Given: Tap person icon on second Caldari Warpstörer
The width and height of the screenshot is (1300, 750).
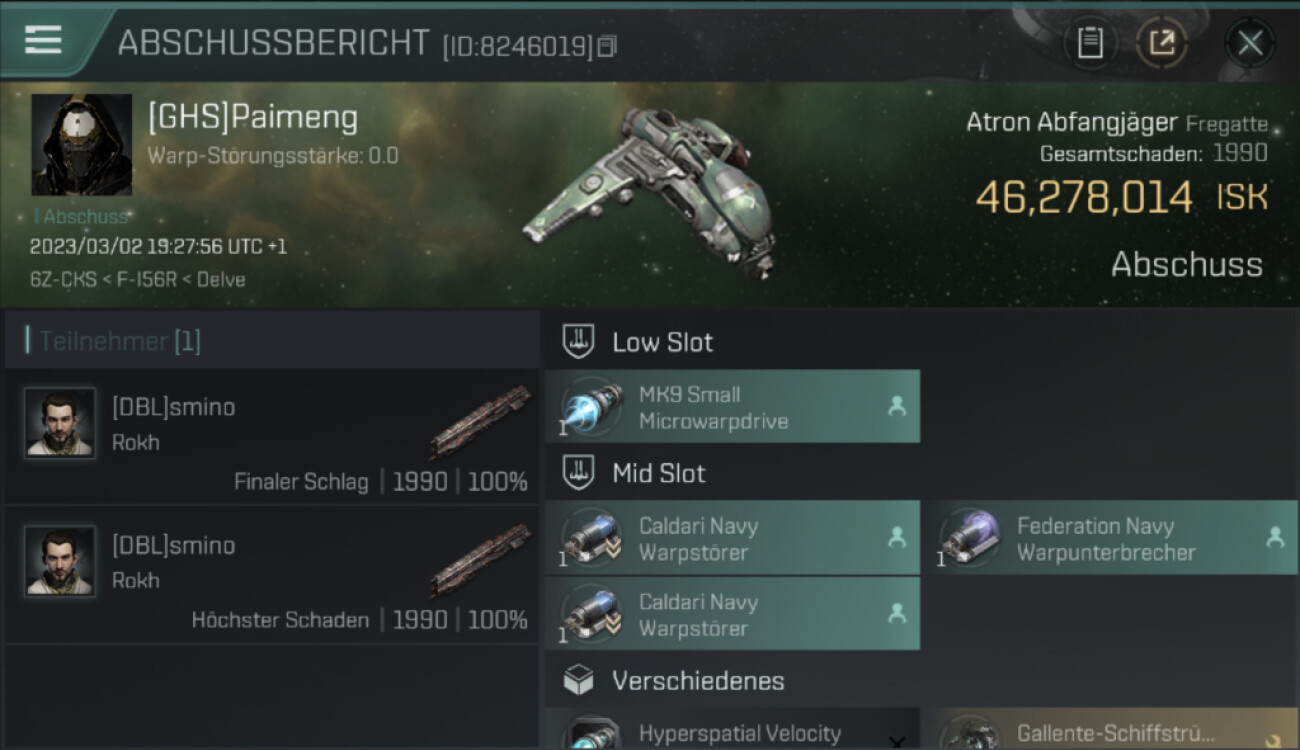Looking at the screenshot, I should [896, 614].
